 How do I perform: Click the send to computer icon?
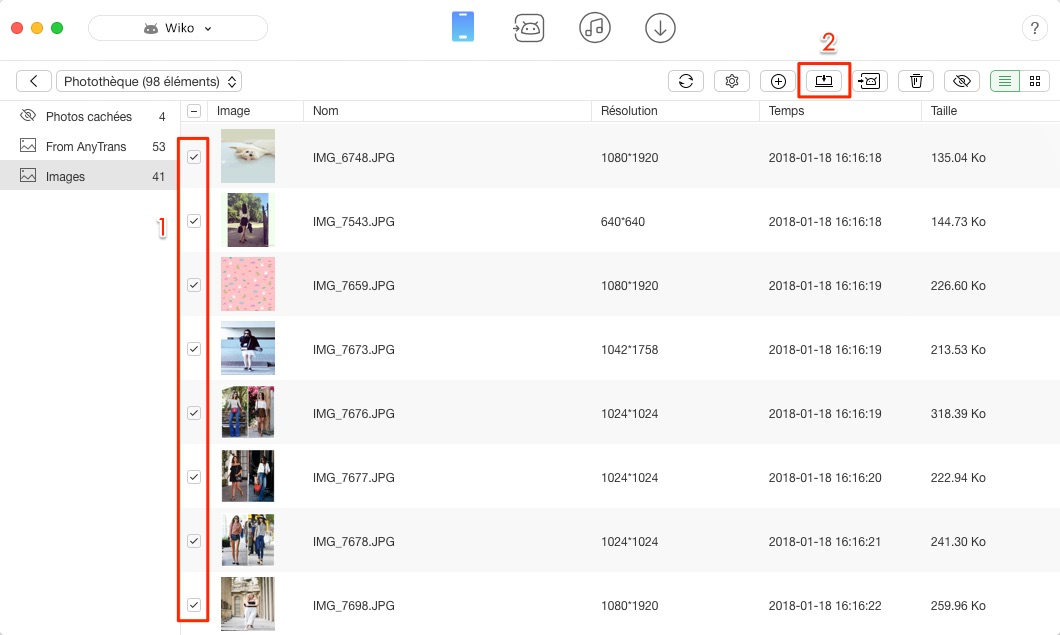(x=824, y=81)
